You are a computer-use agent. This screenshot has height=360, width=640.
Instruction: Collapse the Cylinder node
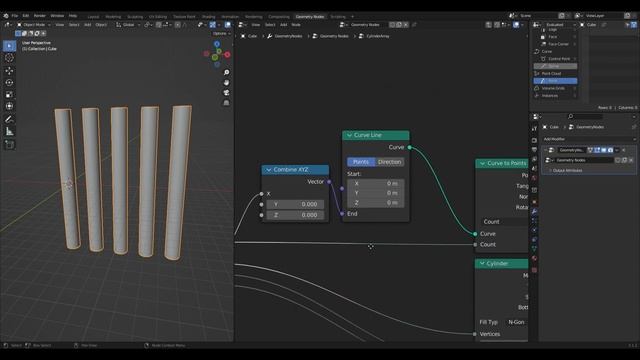(482, 264)
